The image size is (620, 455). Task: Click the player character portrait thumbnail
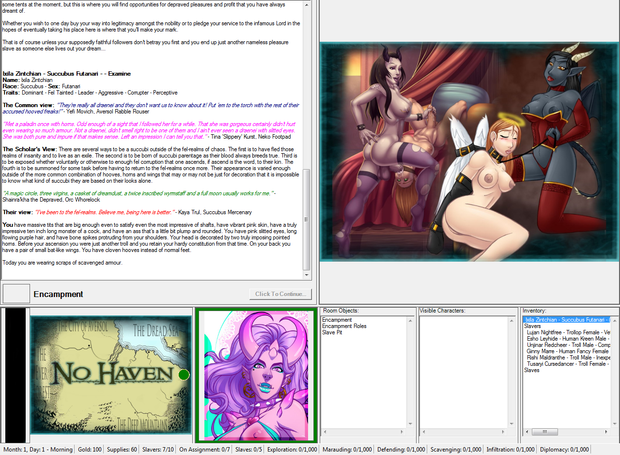click(x=256, y=375)
